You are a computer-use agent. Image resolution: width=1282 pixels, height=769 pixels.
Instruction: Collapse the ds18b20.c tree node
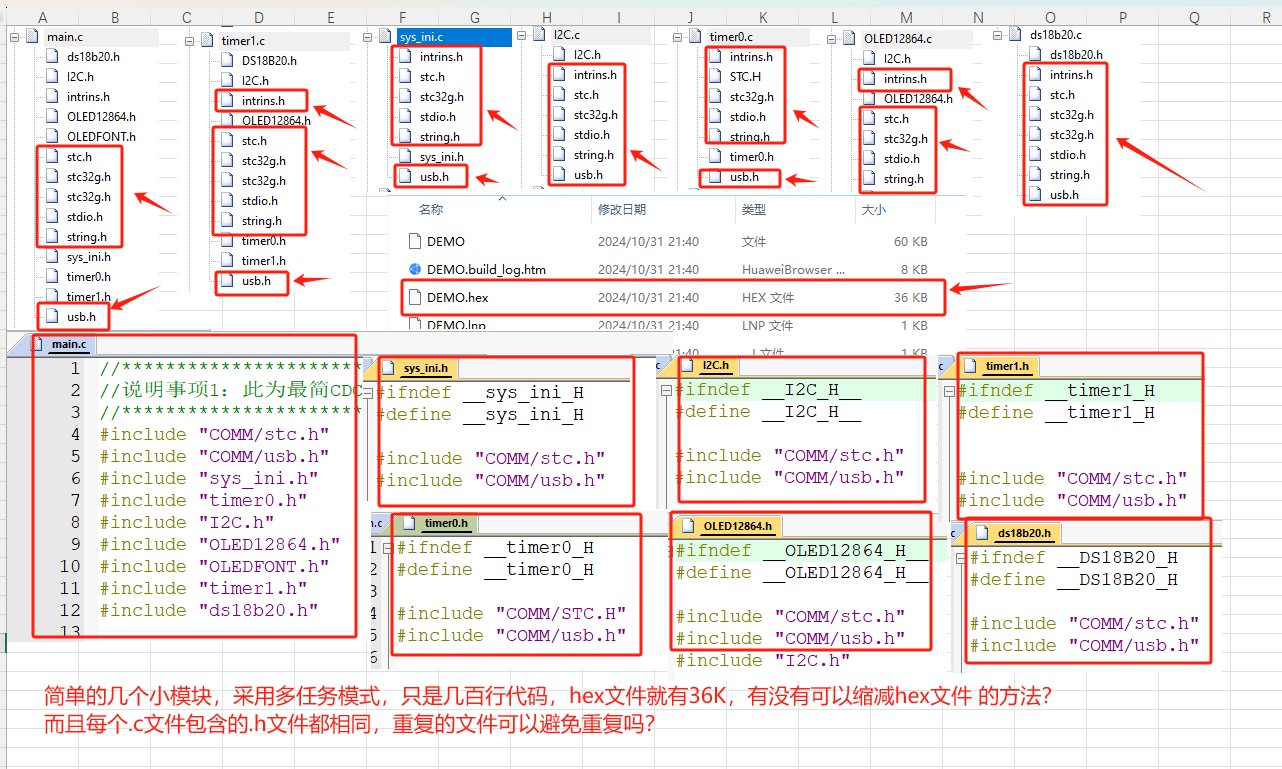(998, 35)
